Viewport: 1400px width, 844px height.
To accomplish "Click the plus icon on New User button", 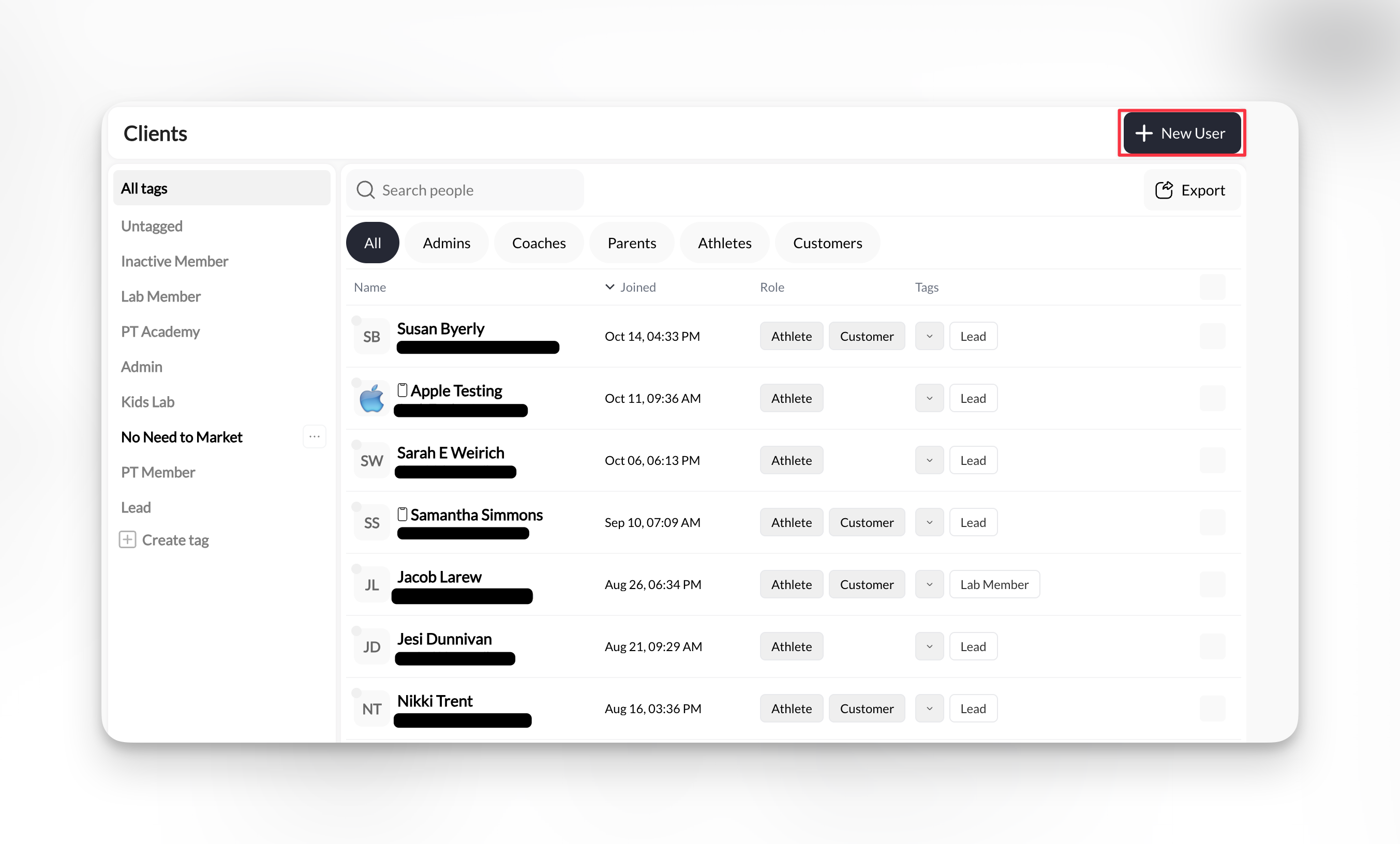I will pyautogui.click(x=1143, y=133).
